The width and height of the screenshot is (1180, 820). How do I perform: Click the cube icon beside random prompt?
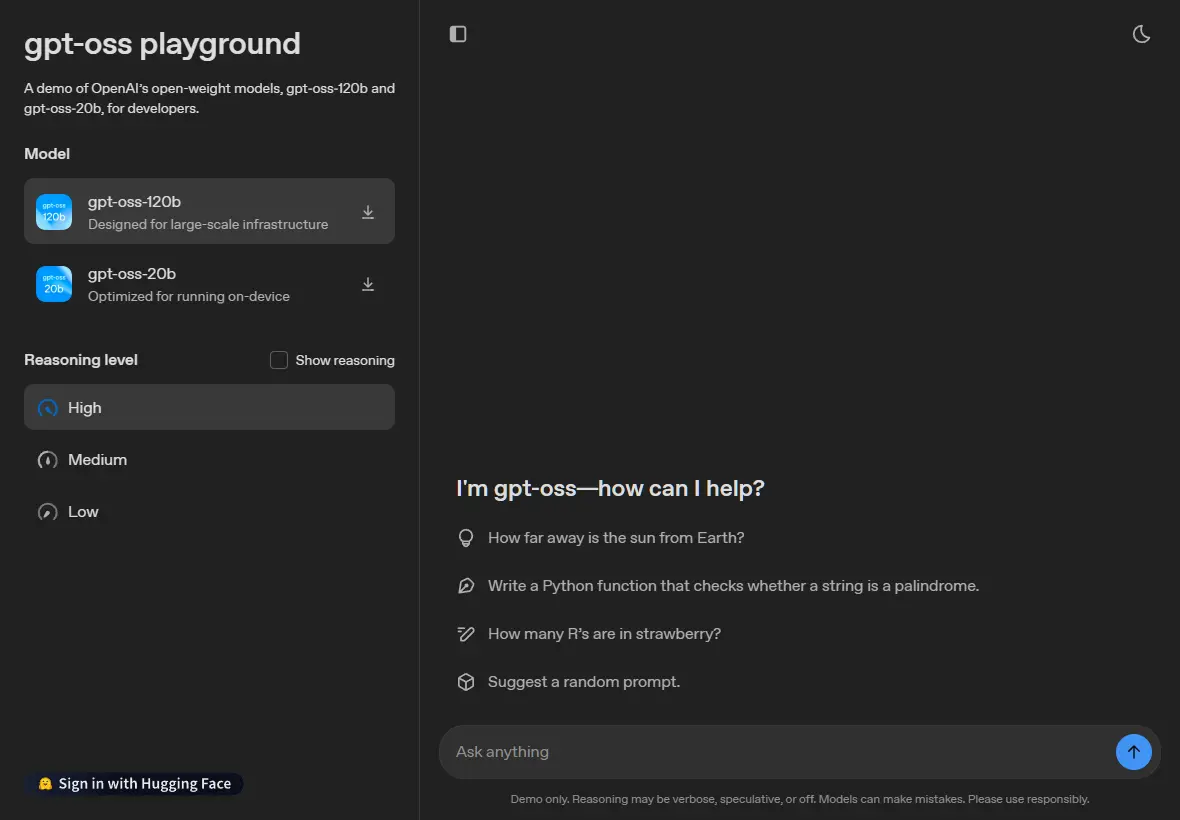tap(466, 682)
